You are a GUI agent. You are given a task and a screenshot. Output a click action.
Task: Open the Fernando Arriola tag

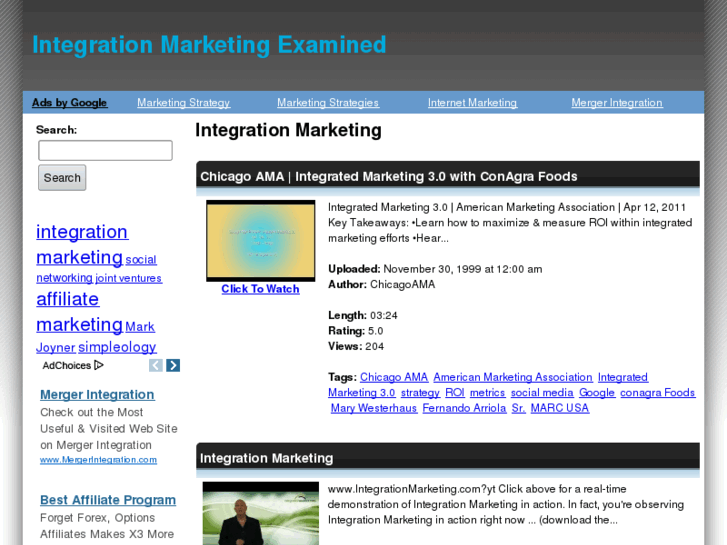pos(465,408)
